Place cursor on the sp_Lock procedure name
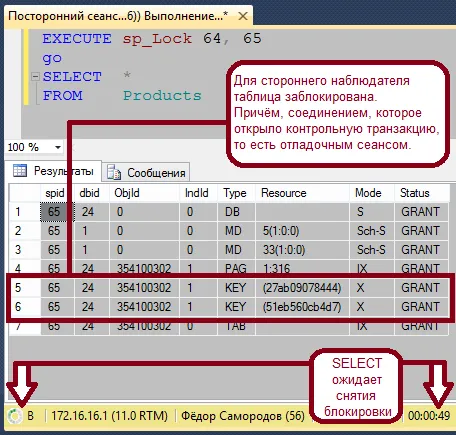456x435 pixels. 157,39
